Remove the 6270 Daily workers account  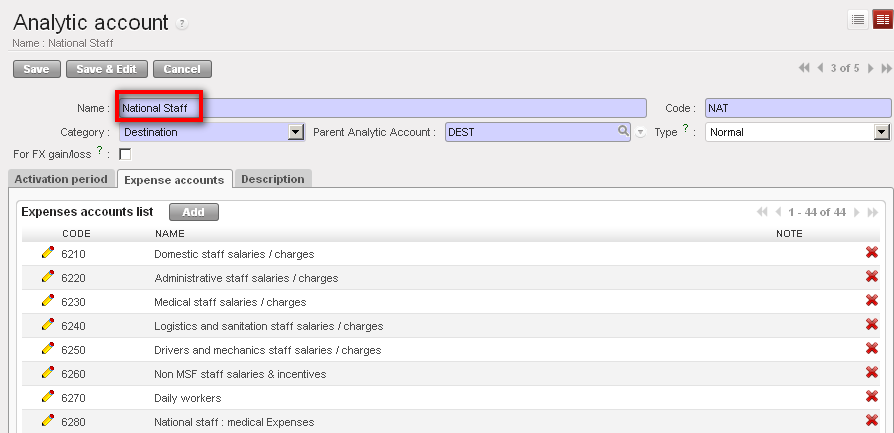pos(871,397)
